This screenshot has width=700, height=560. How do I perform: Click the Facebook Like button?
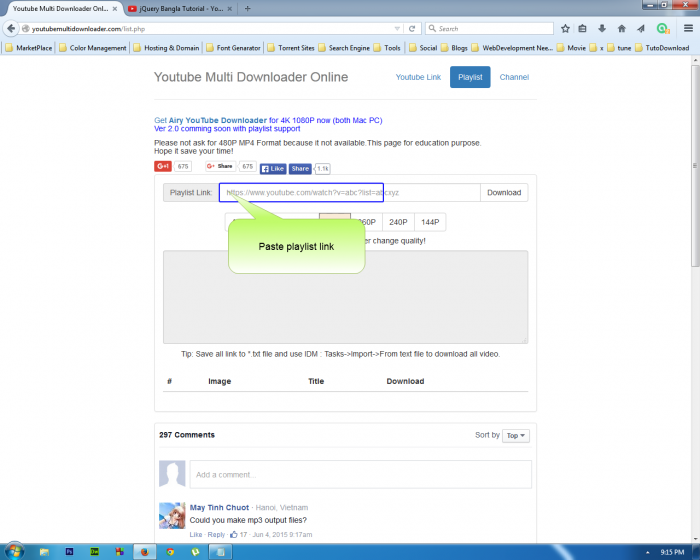click(x=273, y=169)
